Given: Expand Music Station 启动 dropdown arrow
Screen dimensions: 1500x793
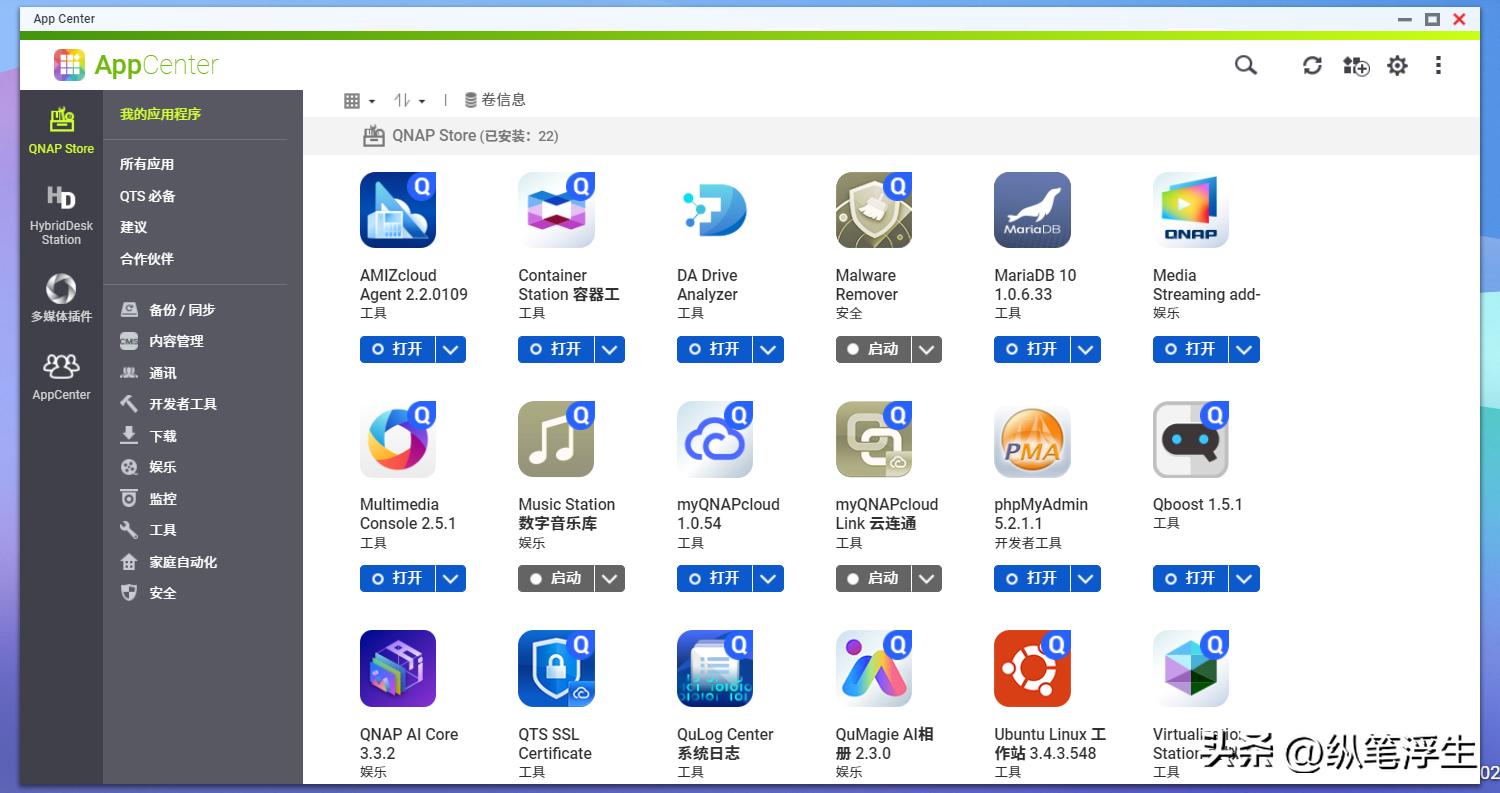Looking at the screenshot, I should (610, 578).
